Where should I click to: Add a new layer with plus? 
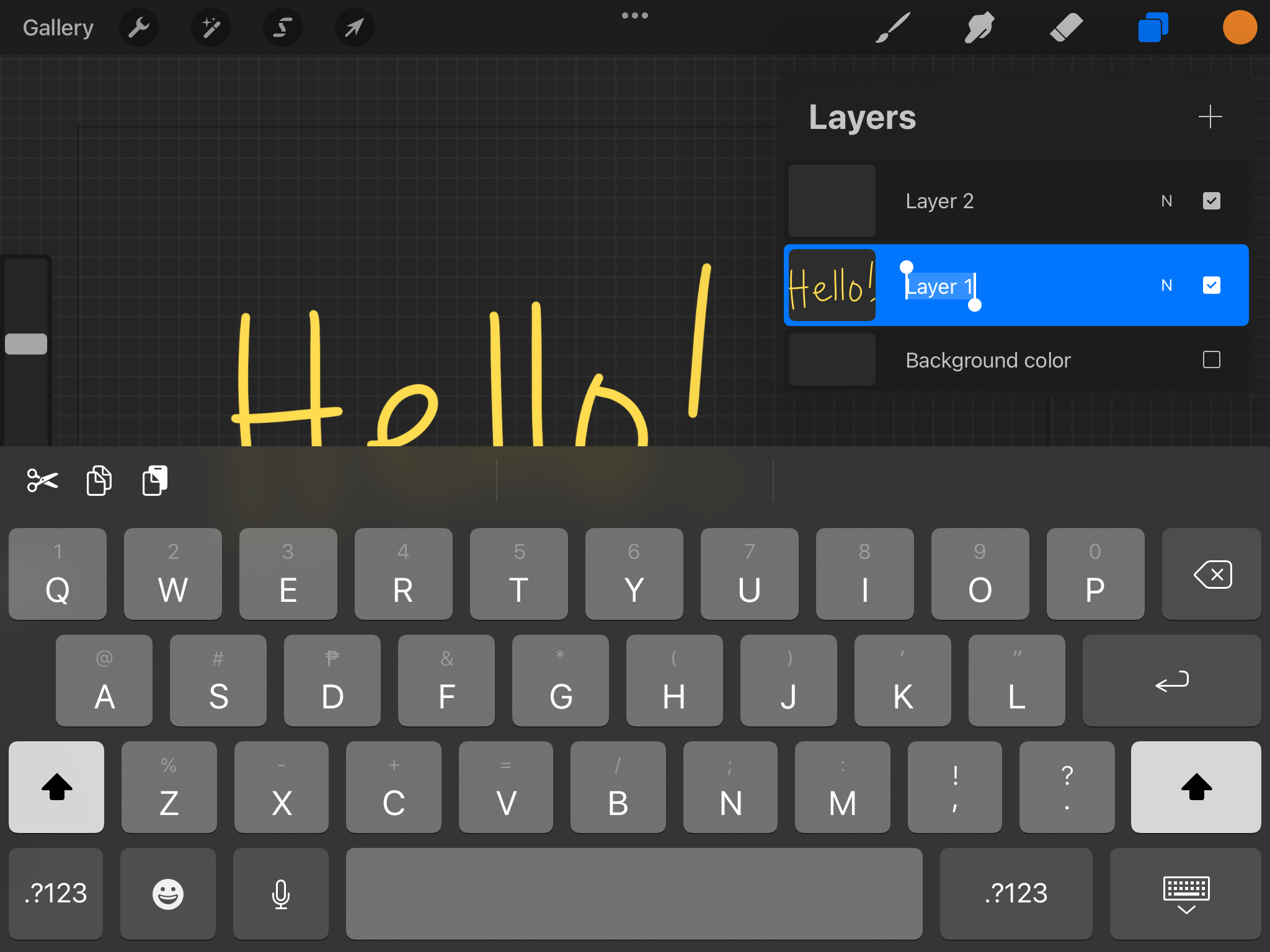coord(1210,117)
